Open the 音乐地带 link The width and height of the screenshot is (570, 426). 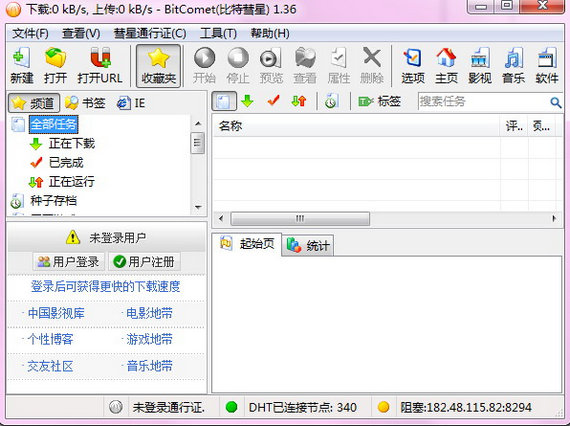tap(149, 366)
